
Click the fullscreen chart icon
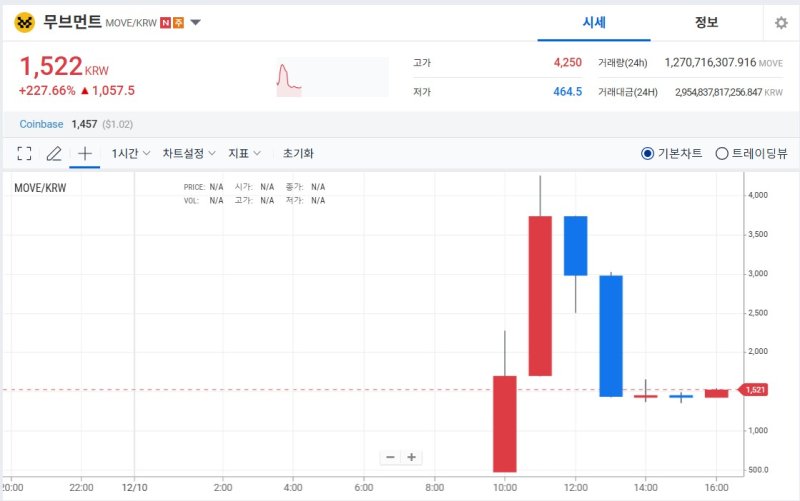pyautogui.click(x=25, y=154)
